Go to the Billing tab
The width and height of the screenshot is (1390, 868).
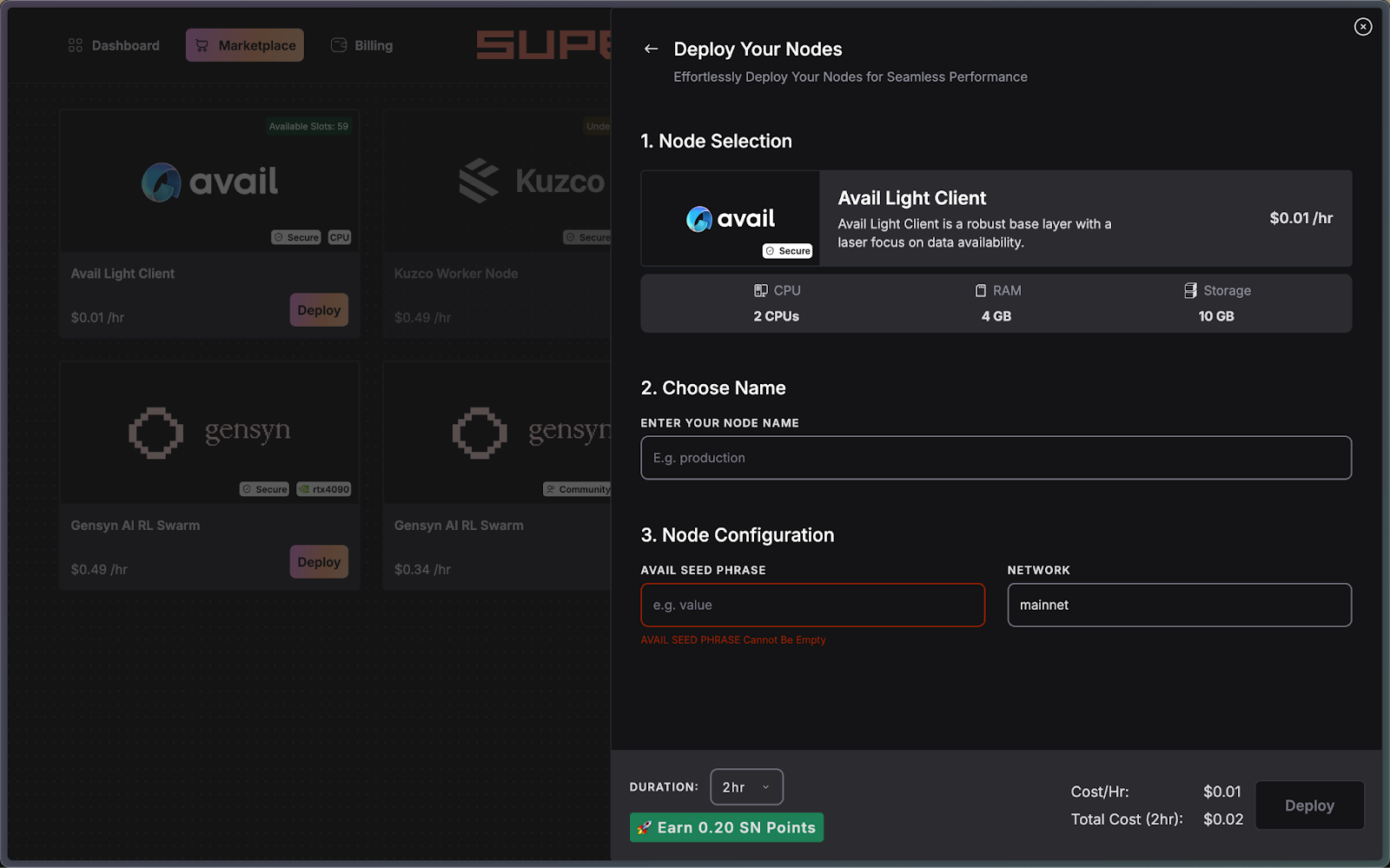tap(362, 45)
